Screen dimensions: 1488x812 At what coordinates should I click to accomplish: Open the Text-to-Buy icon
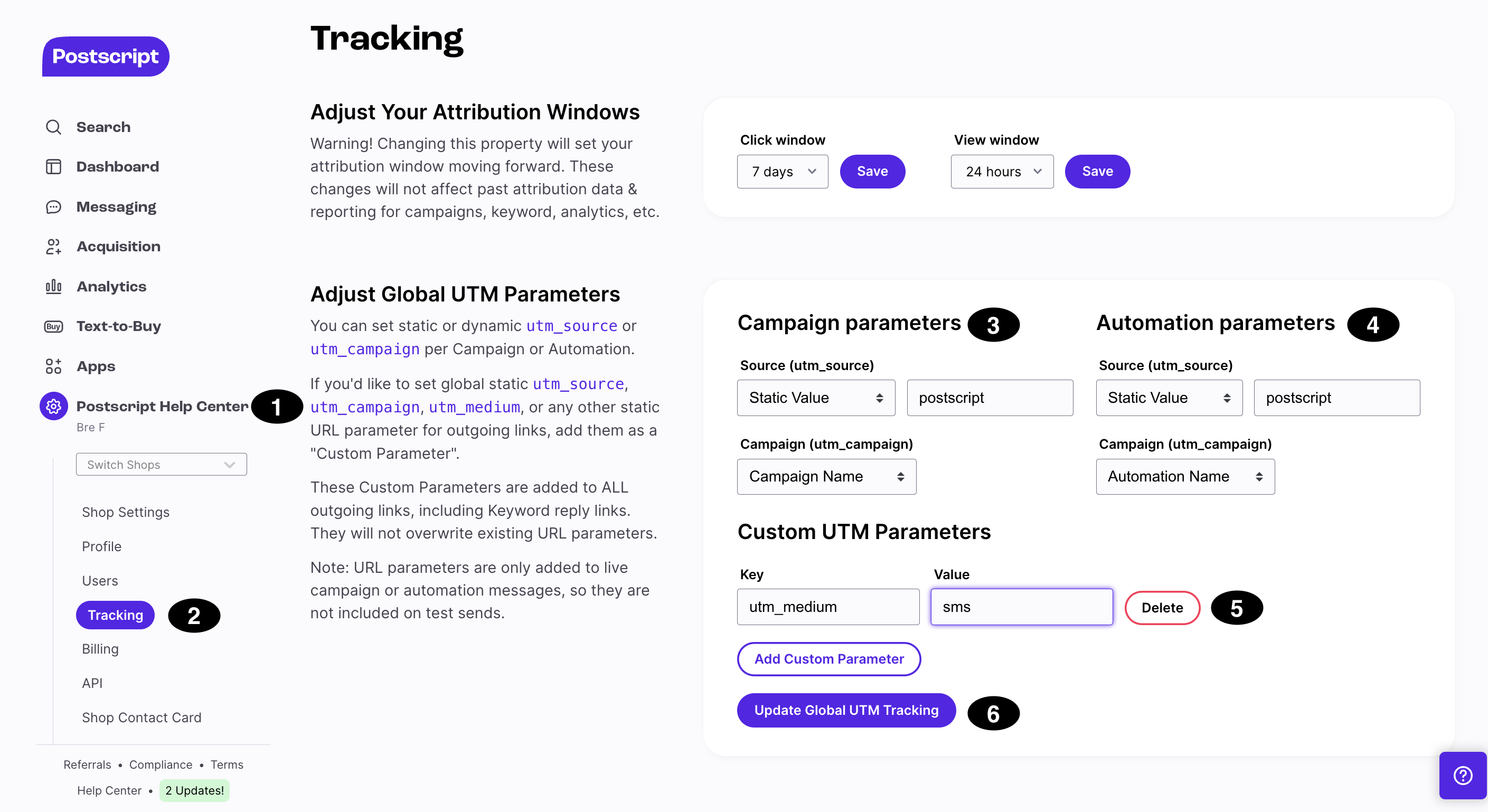pyautogui.click(x=53, y=326)
